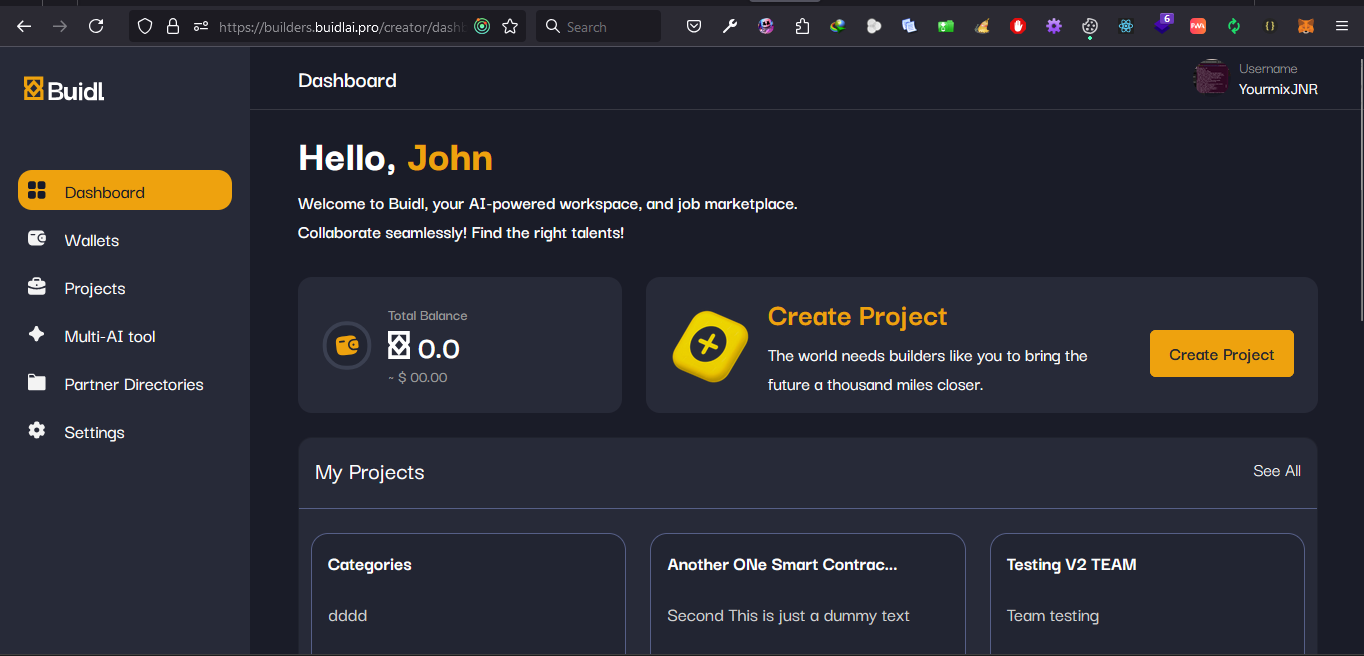Click the Partner Directories folder icon
Screen dimensions: 1364x656
coord(36,384)
